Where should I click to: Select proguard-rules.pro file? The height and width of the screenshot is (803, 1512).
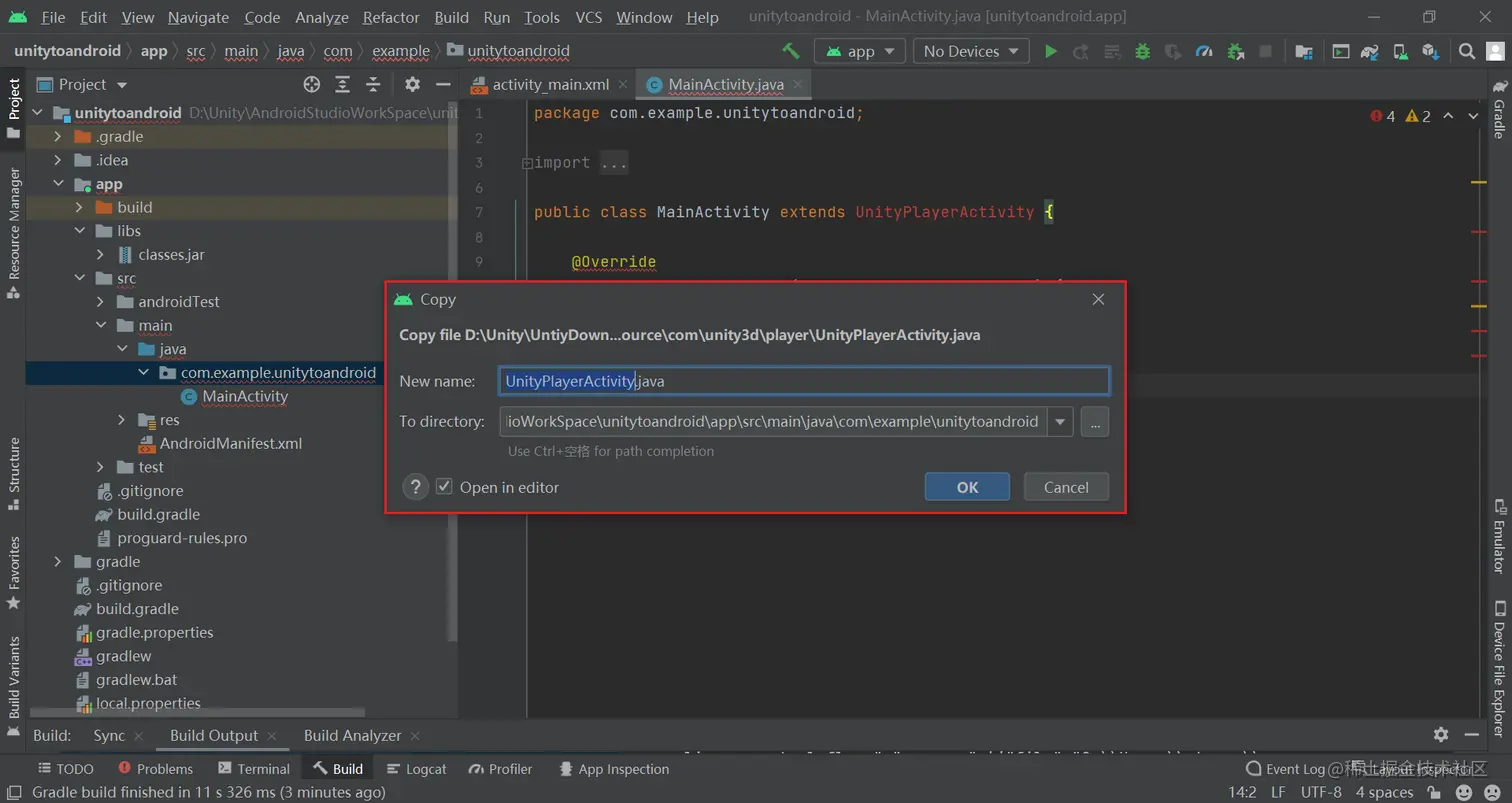[182, 538]
